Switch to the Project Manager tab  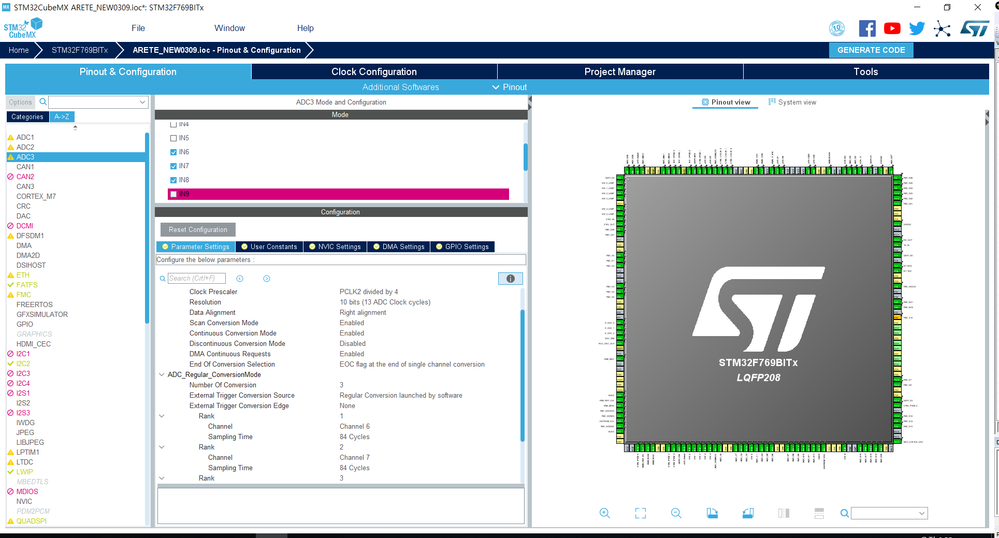click(x=620, y=72)
